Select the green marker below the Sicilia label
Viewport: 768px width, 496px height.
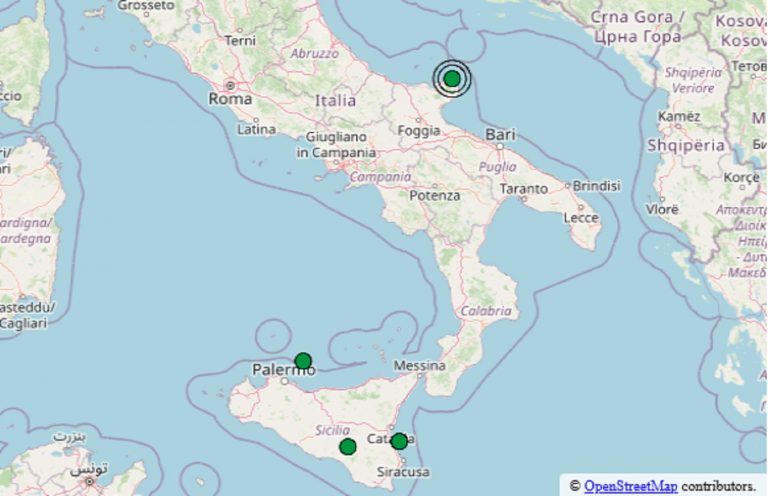tap(348, 446)
